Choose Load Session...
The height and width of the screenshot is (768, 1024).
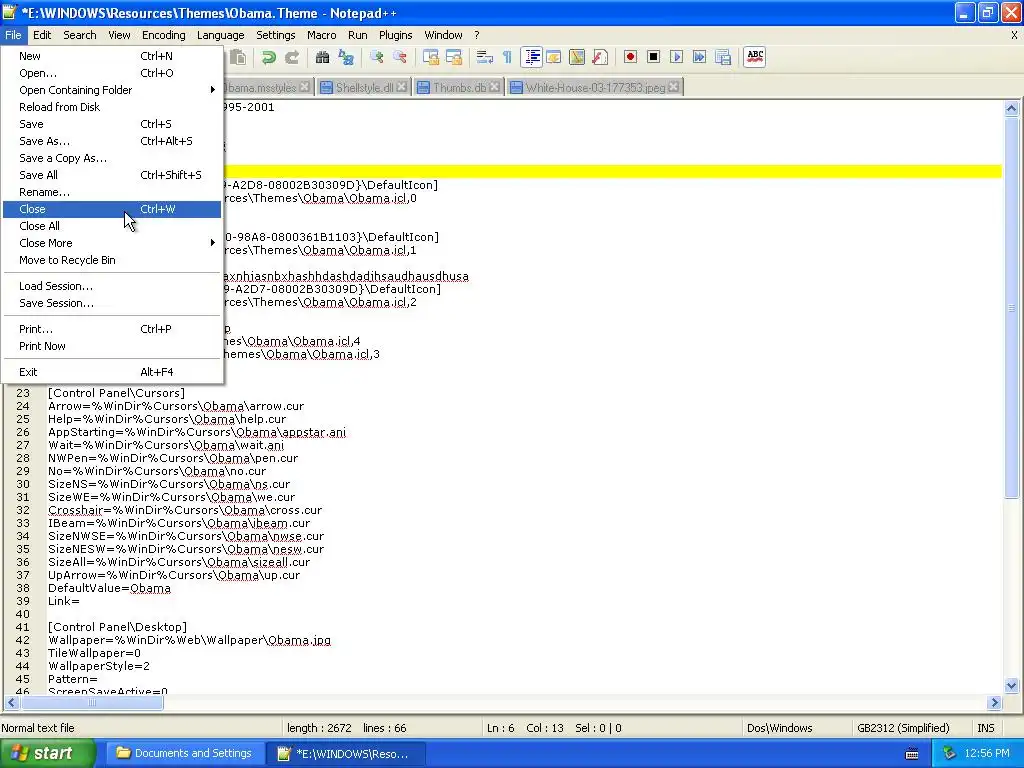[112, 286]
